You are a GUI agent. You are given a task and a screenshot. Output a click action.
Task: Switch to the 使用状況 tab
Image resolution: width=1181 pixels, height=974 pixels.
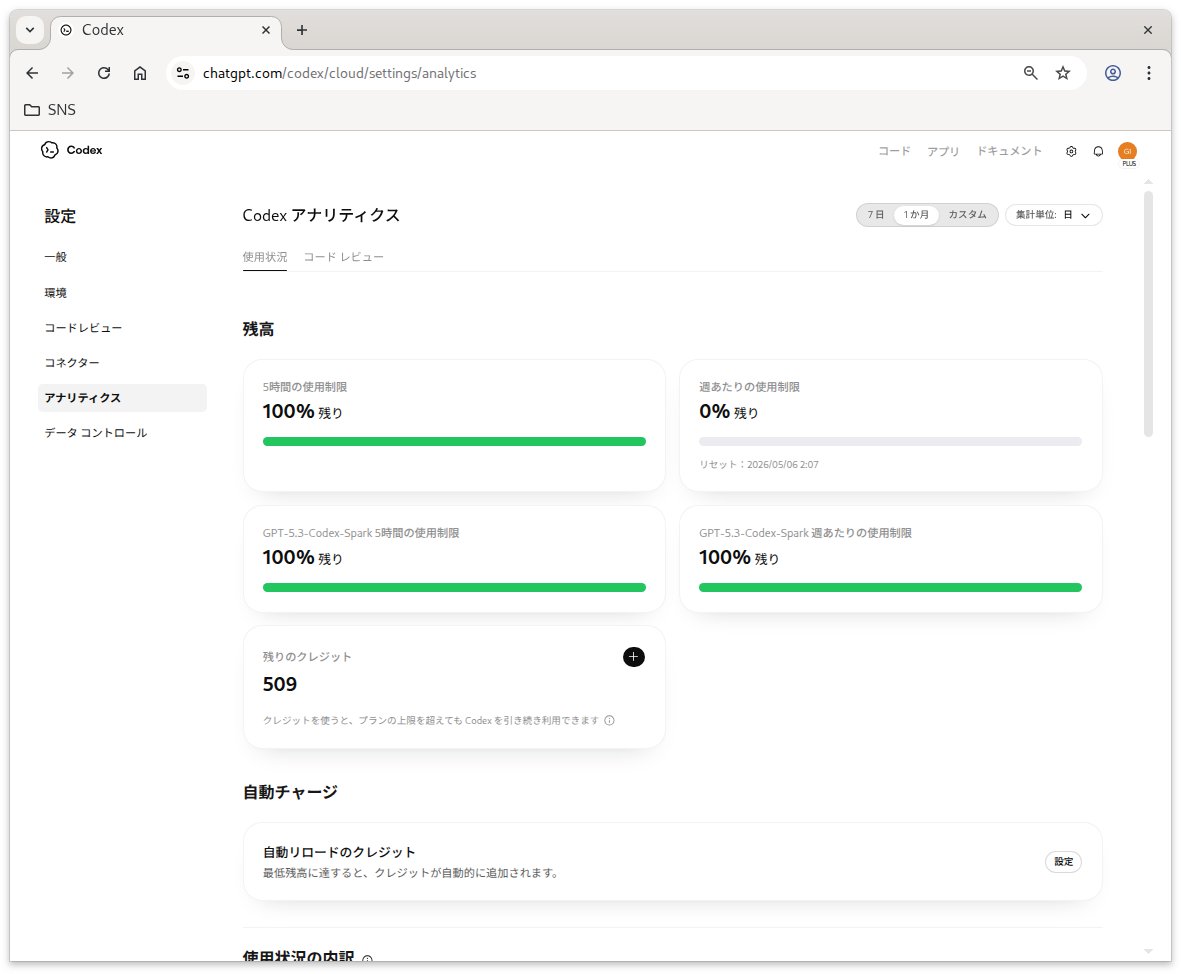pyautogui.click(x=264, y=257)
